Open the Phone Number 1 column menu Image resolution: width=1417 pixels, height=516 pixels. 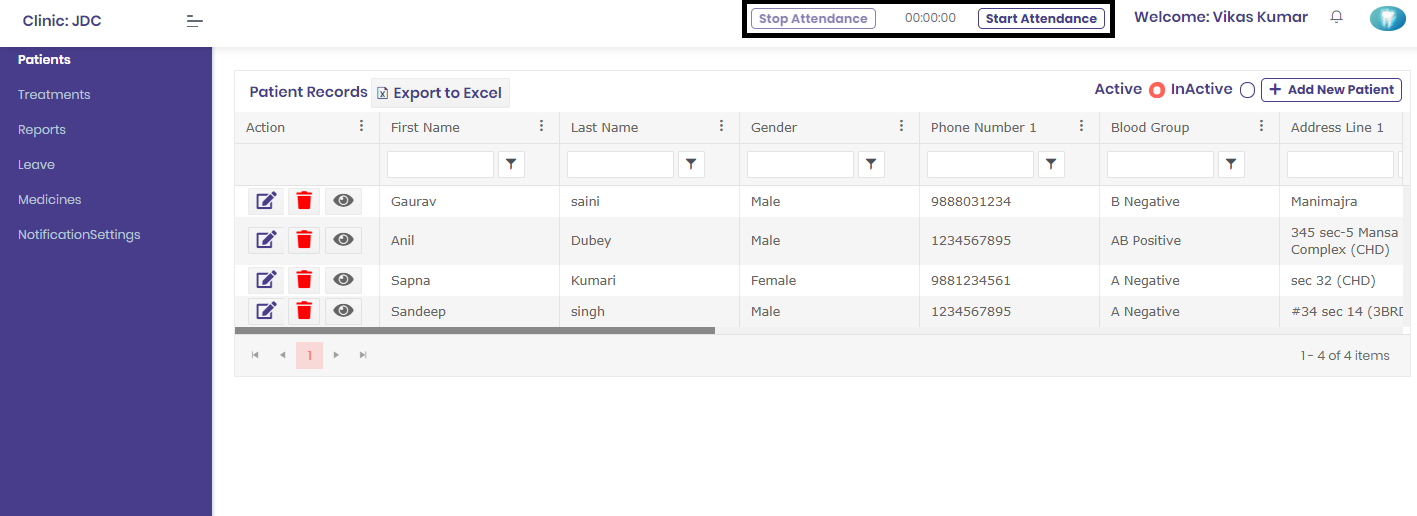tap(1082, 126)
